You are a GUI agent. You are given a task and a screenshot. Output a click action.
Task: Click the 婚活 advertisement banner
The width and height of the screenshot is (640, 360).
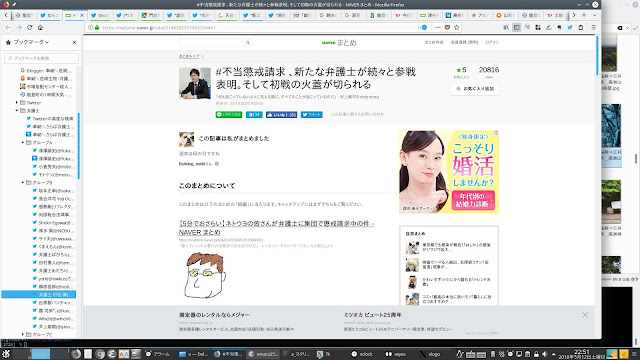tap(449, 172)
